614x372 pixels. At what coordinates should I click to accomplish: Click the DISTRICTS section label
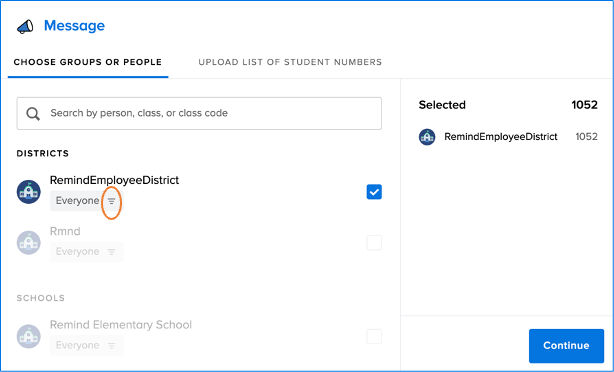click(x=43, y=153)
